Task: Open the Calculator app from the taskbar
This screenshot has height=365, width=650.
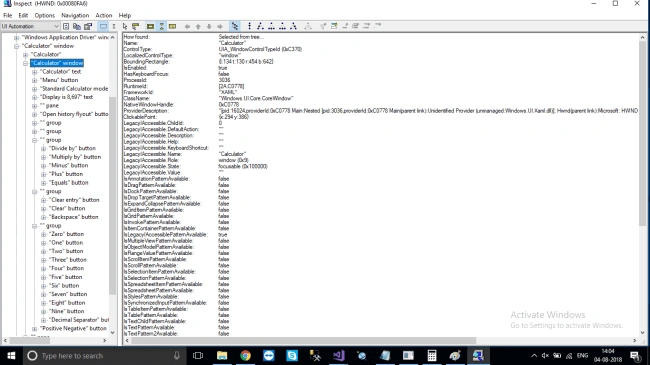Action: point(432,356)
